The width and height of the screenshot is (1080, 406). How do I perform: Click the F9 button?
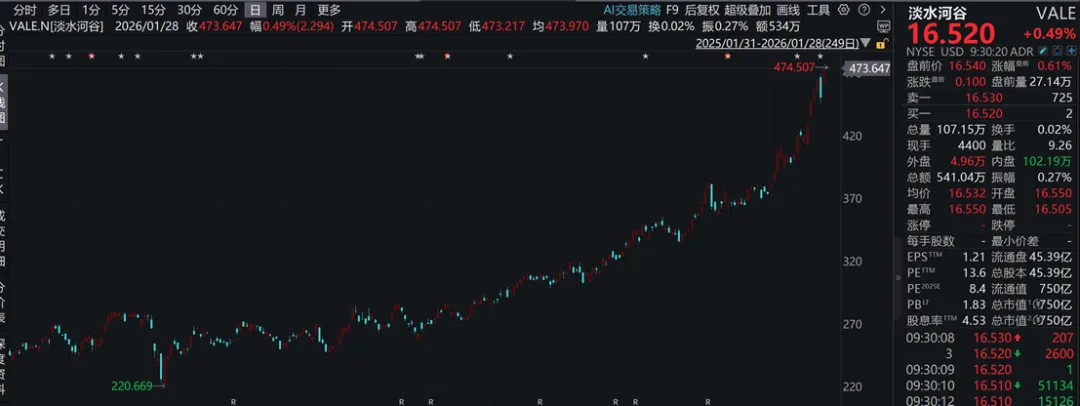pos(672,10)
